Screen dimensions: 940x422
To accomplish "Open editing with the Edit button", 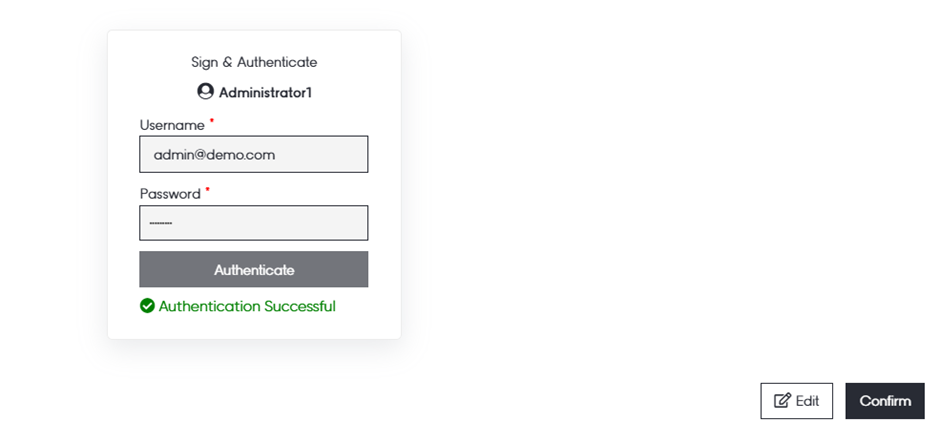I will [x=796, y=401].
